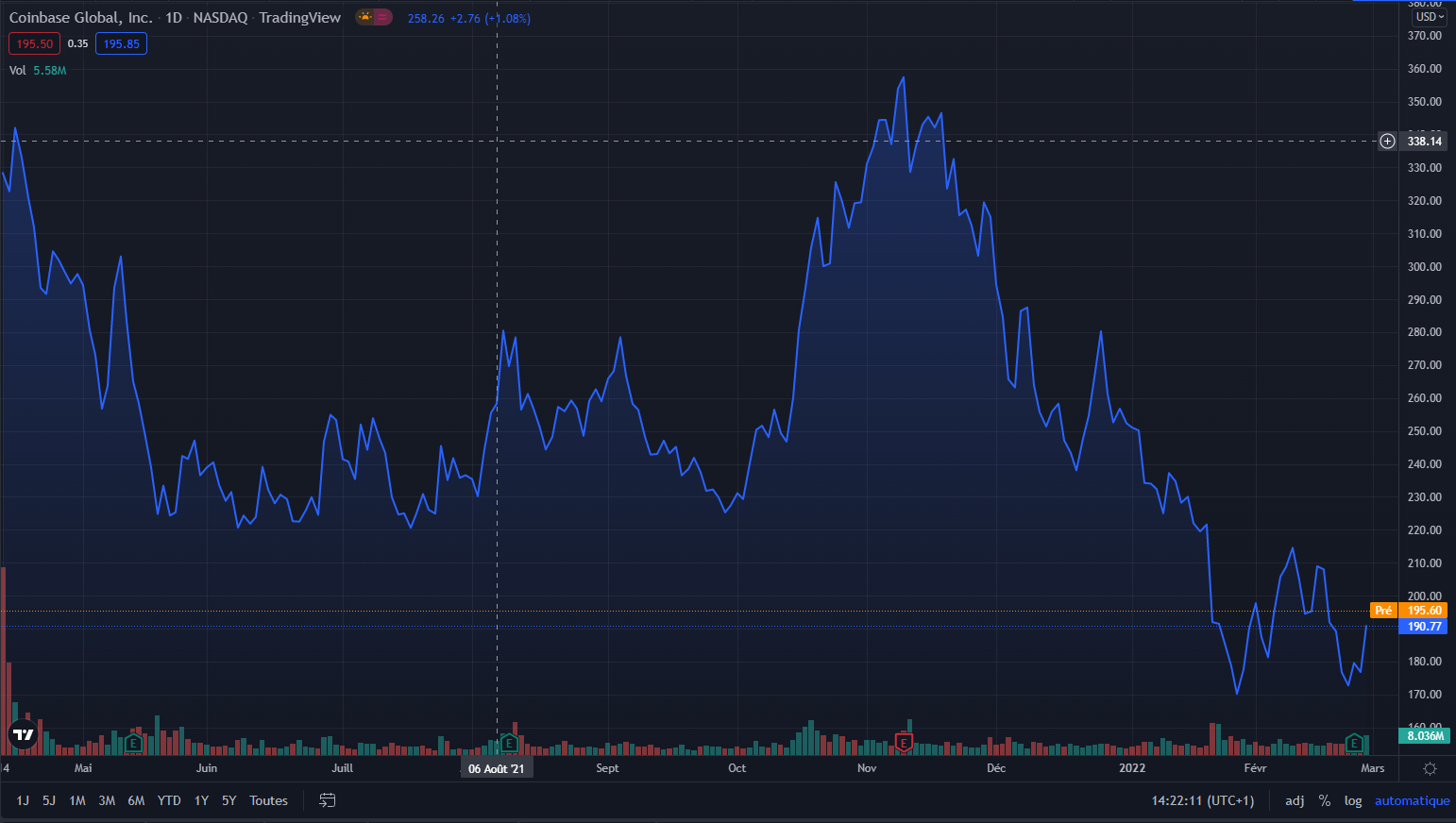
Task: Click the blue 195.85 buy price button
Action: [121, 43]
